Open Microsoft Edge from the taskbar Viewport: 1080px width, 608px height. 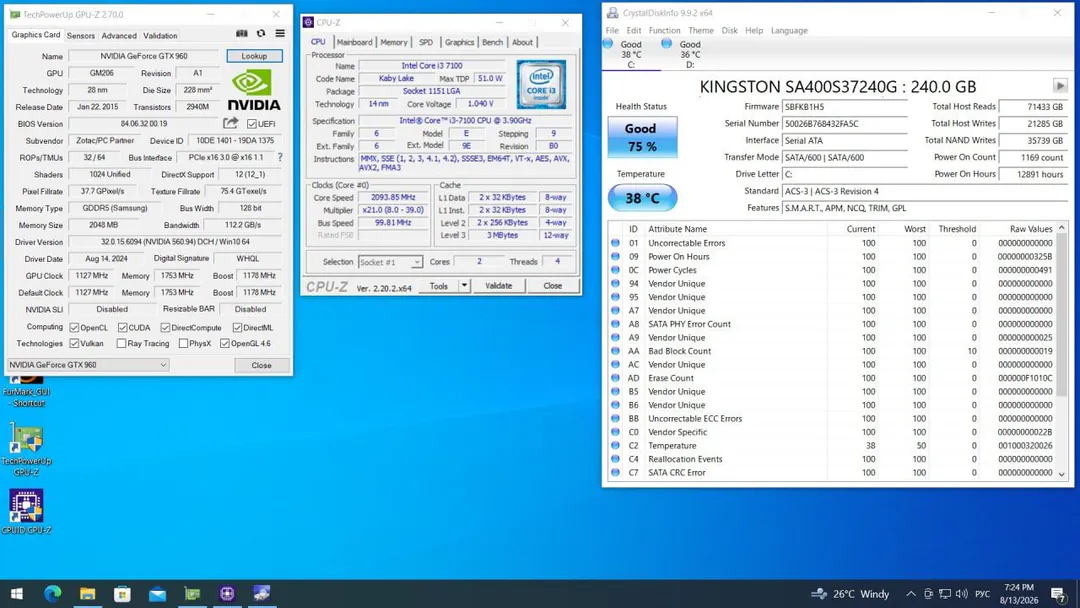click(x=52, y=594)
